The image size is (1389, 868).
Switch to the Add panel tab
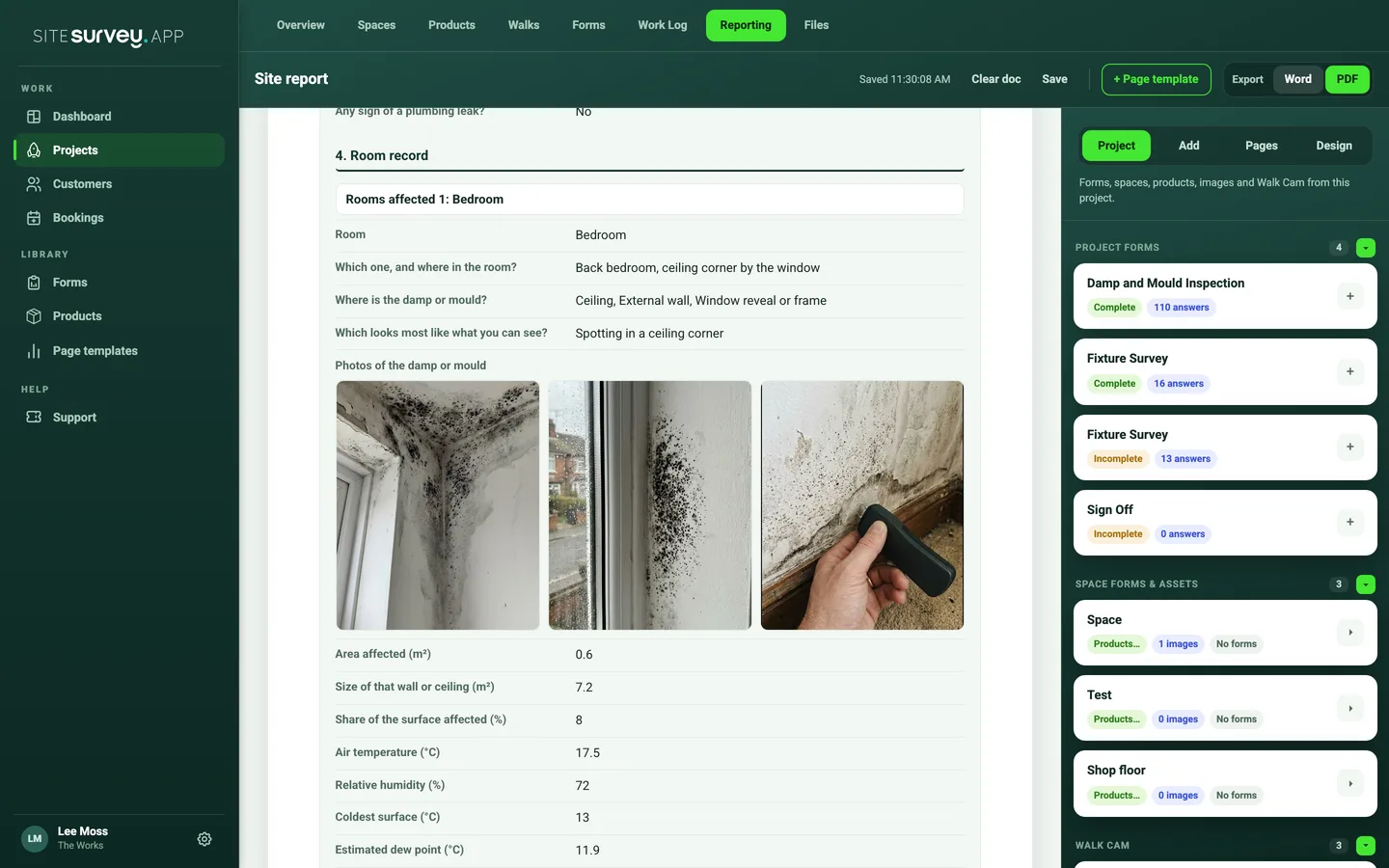point(1188,146)
